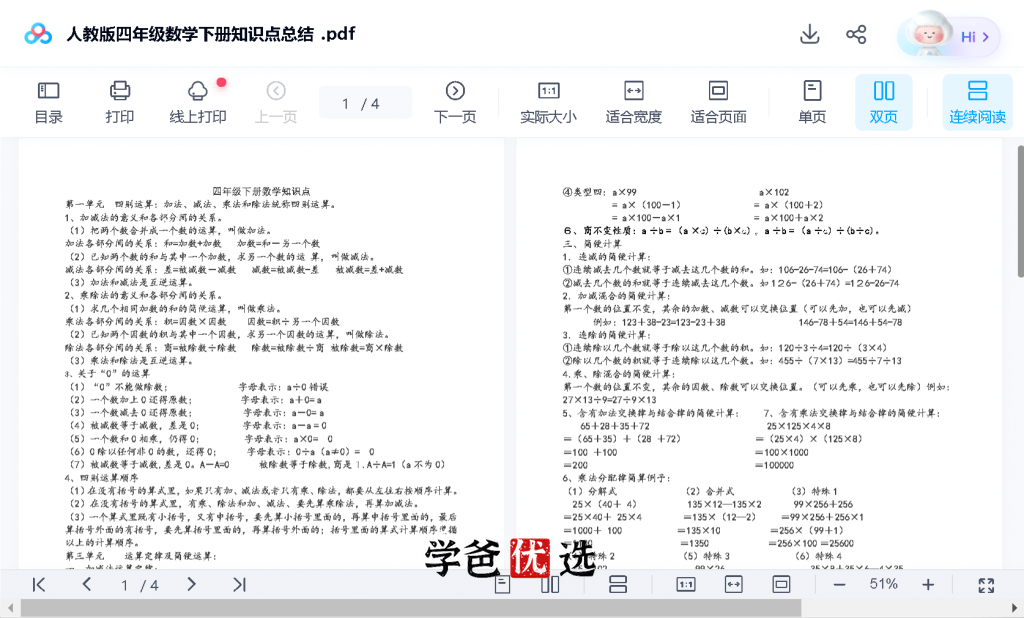Image resolution: width=1024 pixels, height=618 pixels.
Task: Click the bottom bar 1:1 actual size icon
Action: (685, 585)
